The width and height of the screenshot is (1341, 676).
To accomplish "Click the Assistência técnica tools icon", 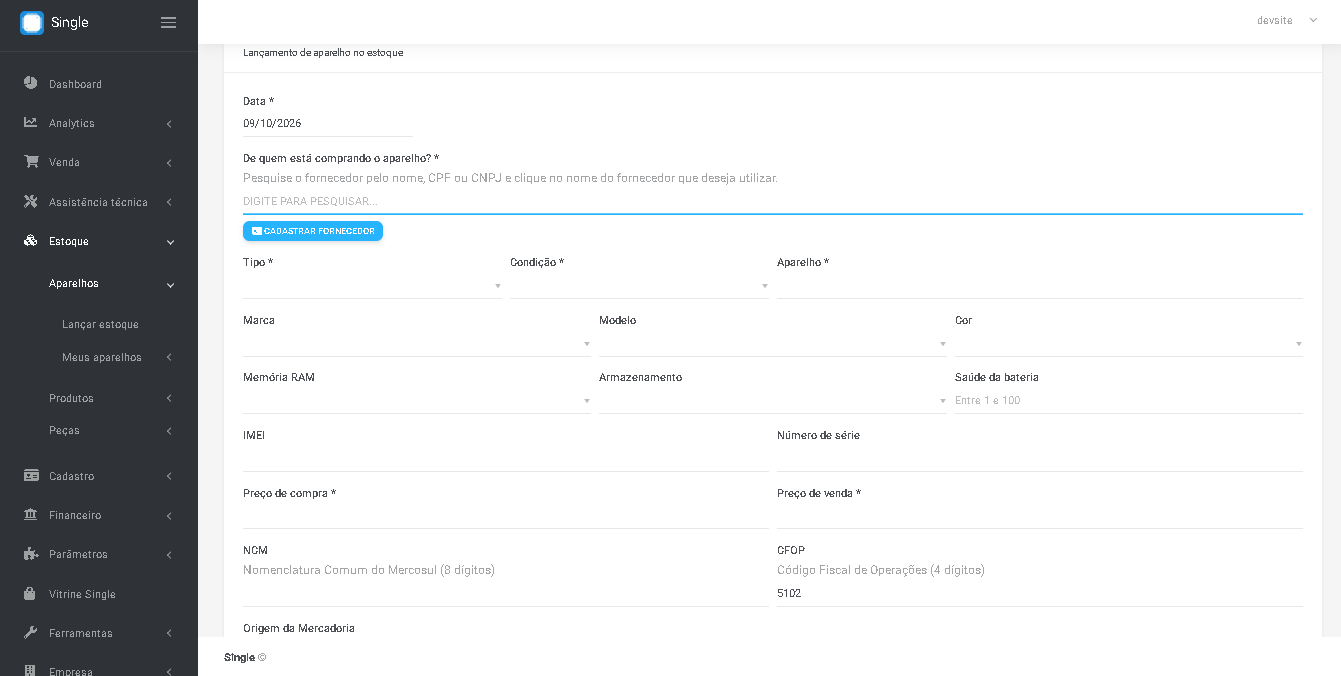I will [x=31, y=202].
